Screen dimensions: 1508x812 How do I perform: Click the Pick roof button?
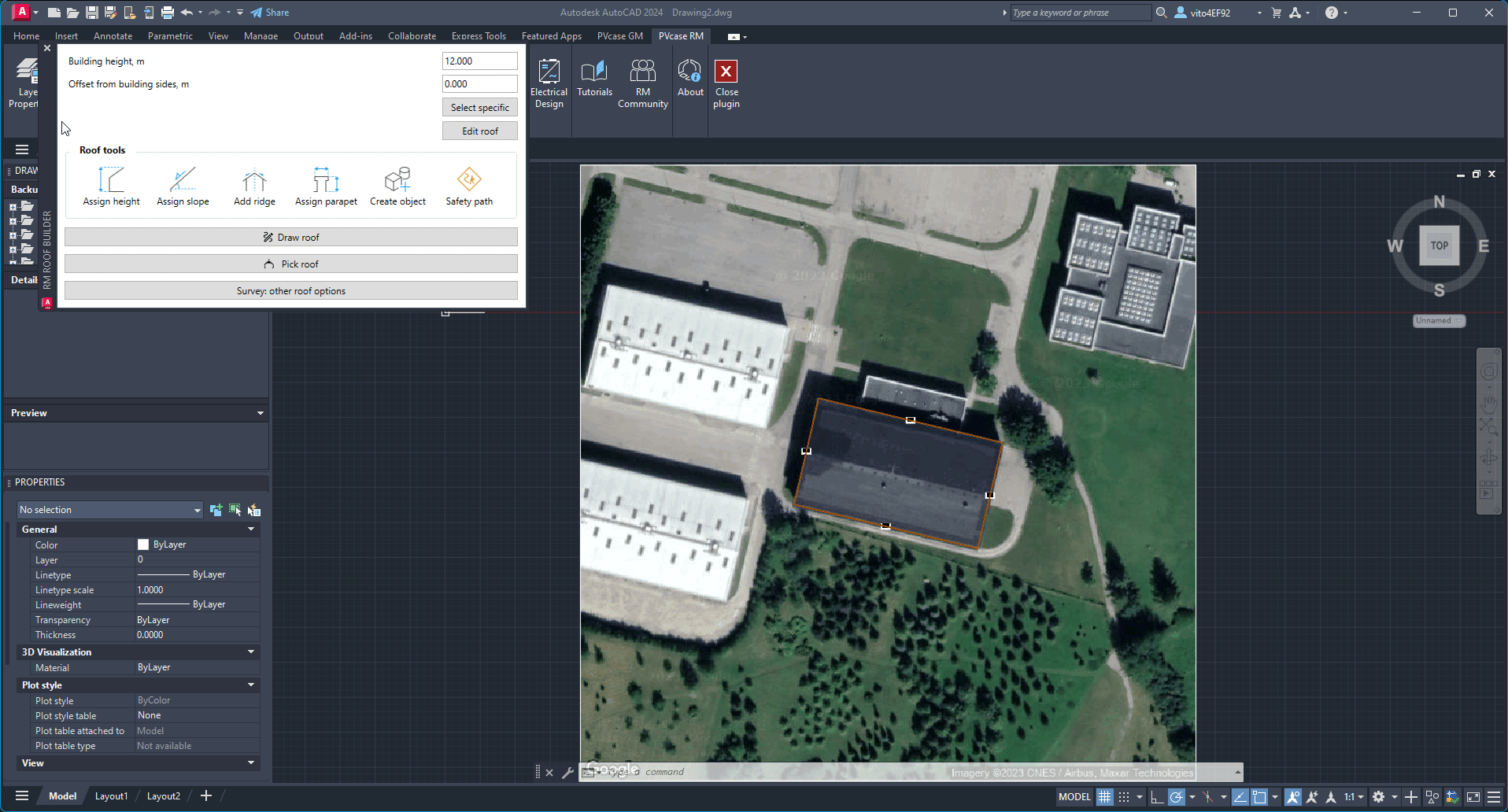291,264
